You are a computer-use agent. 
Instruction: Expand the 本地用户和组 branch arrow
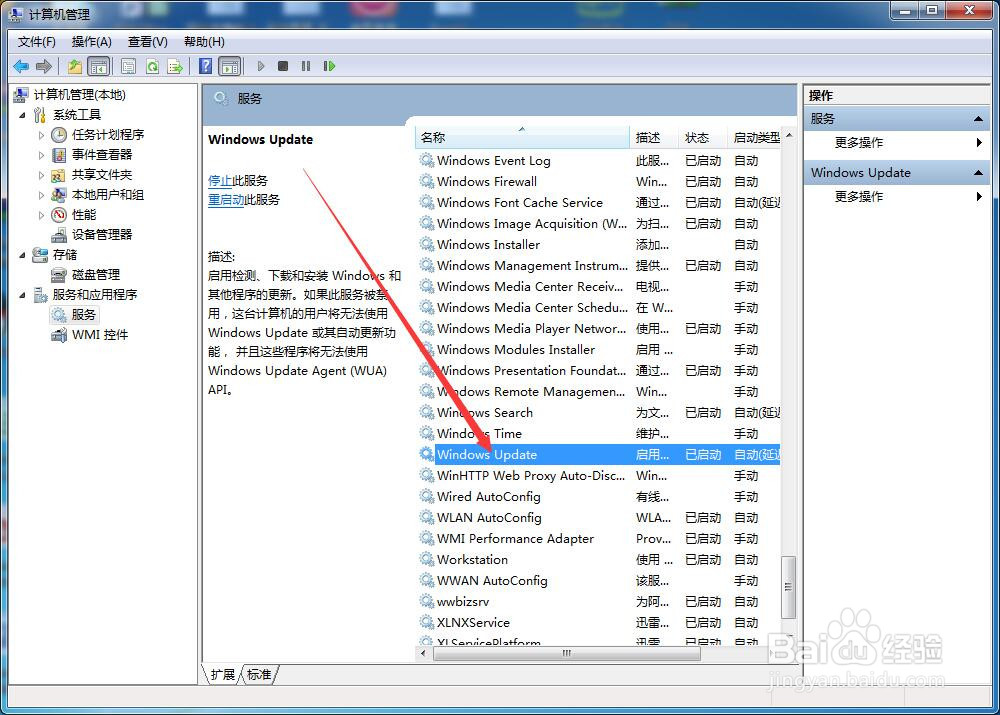tap(41, 195)
